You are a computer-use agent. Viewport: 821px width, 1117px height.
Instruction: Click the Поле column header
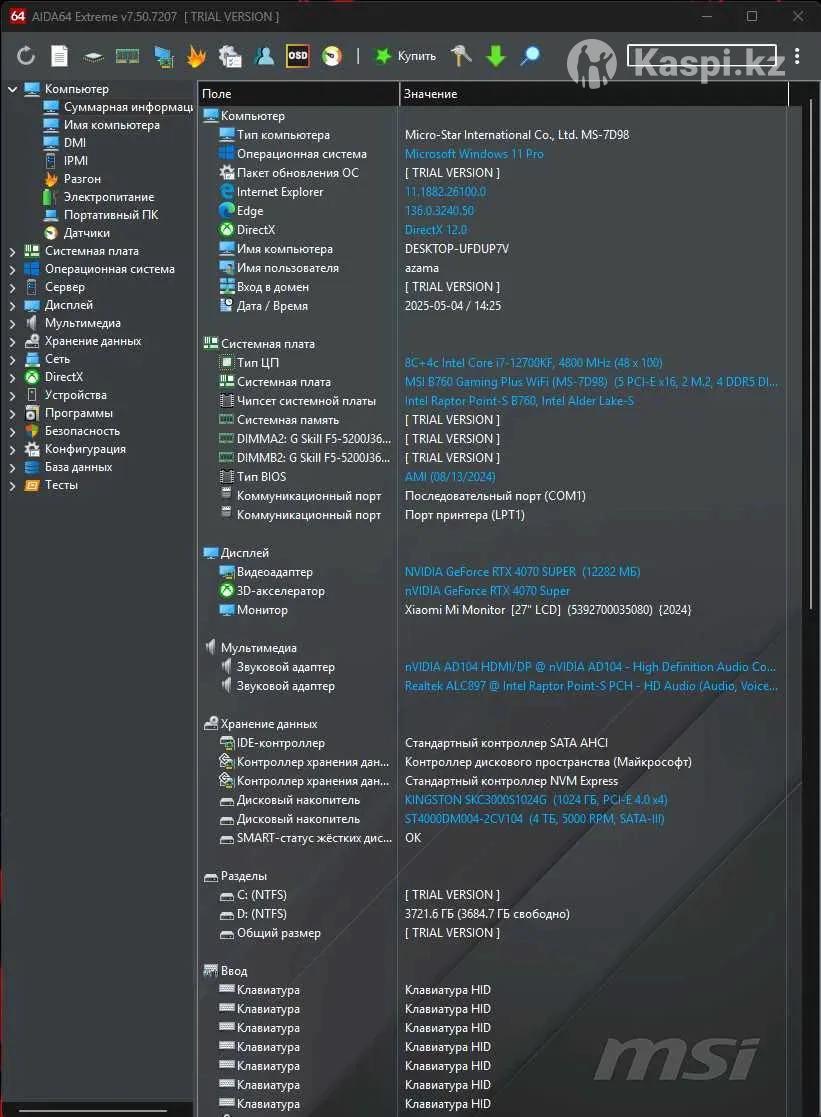(298, 93)
